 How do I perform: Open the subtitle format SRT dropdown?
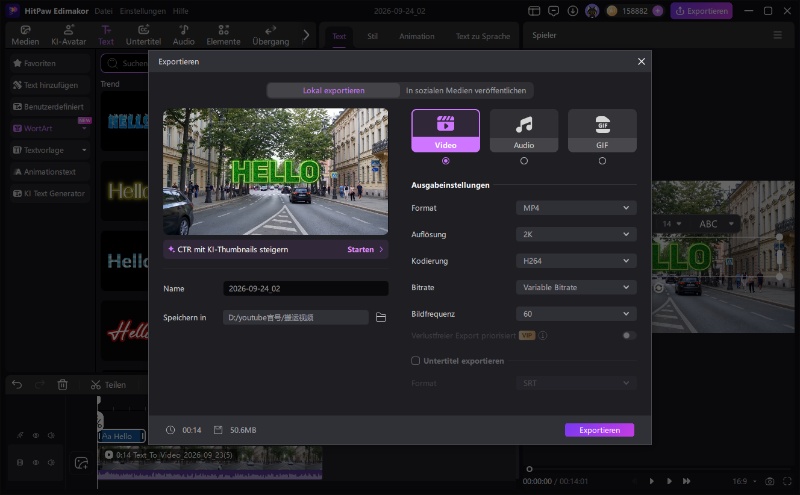coord(576,383)
